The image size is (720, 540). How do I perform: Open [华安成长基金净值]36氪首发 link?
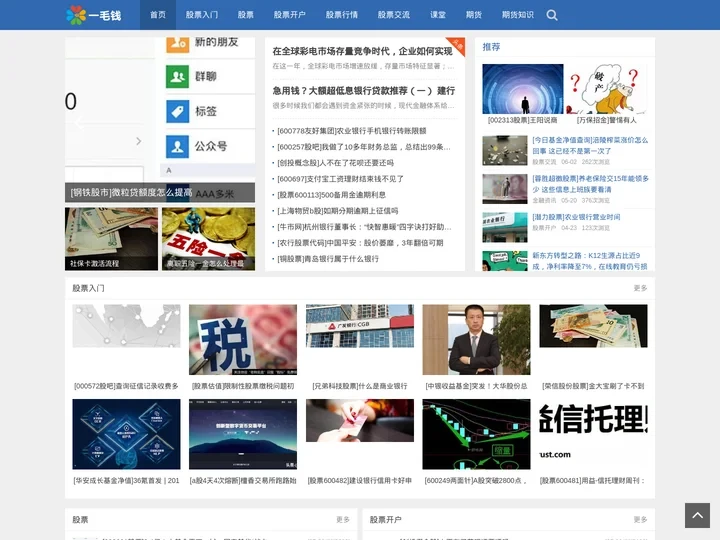126,481
